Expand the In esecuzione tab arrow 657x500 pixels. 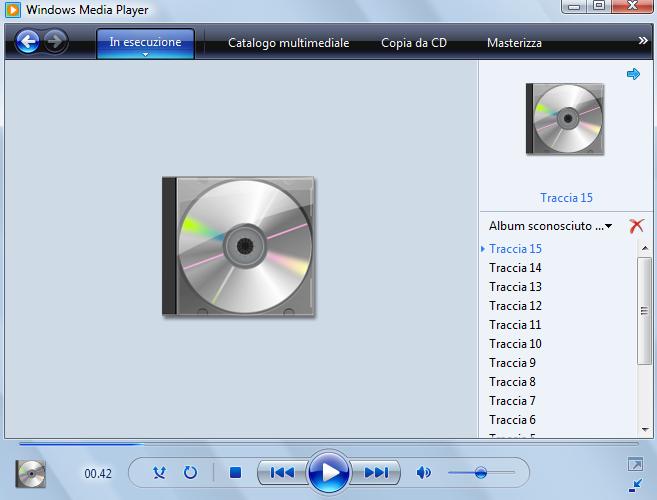(145, 54)
